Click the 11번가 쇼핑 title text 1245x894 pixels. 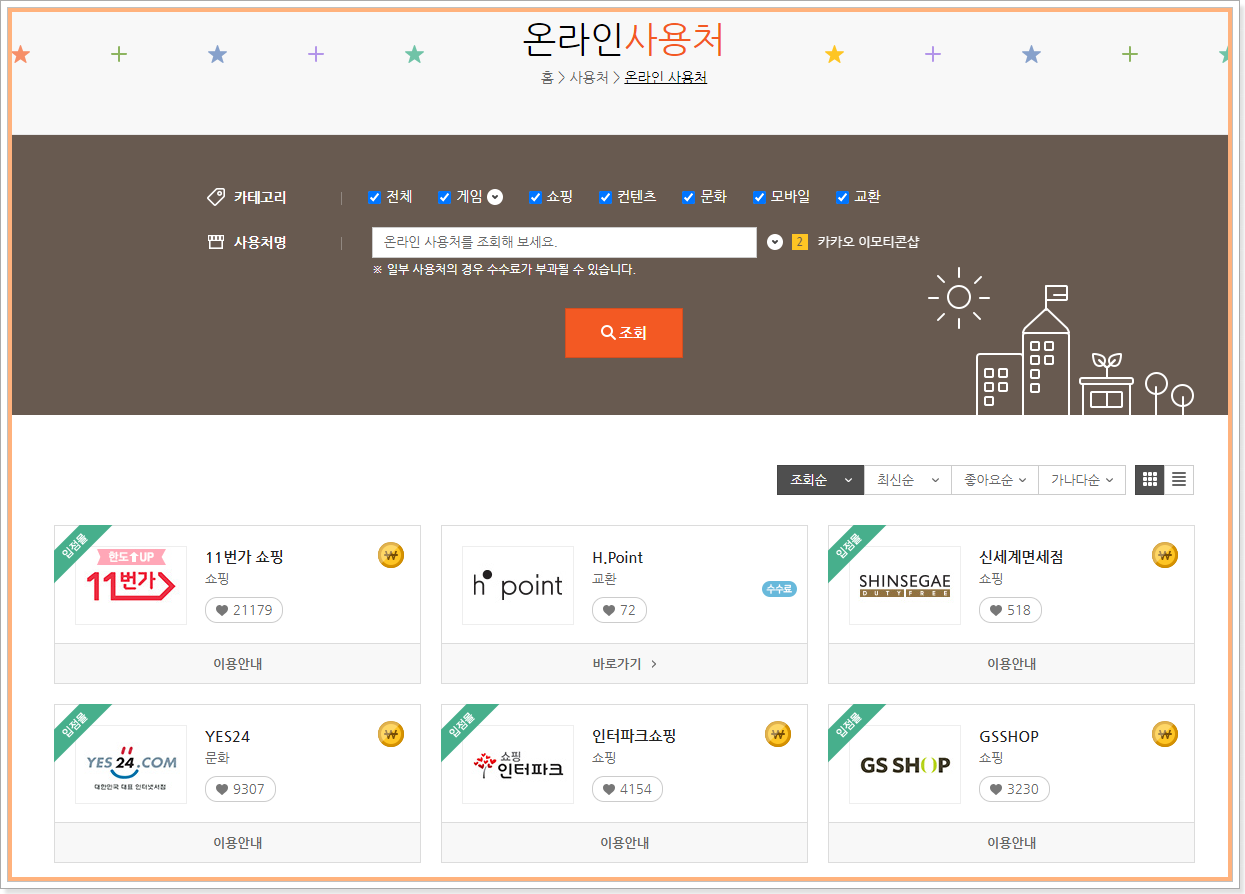pos(244,557)
